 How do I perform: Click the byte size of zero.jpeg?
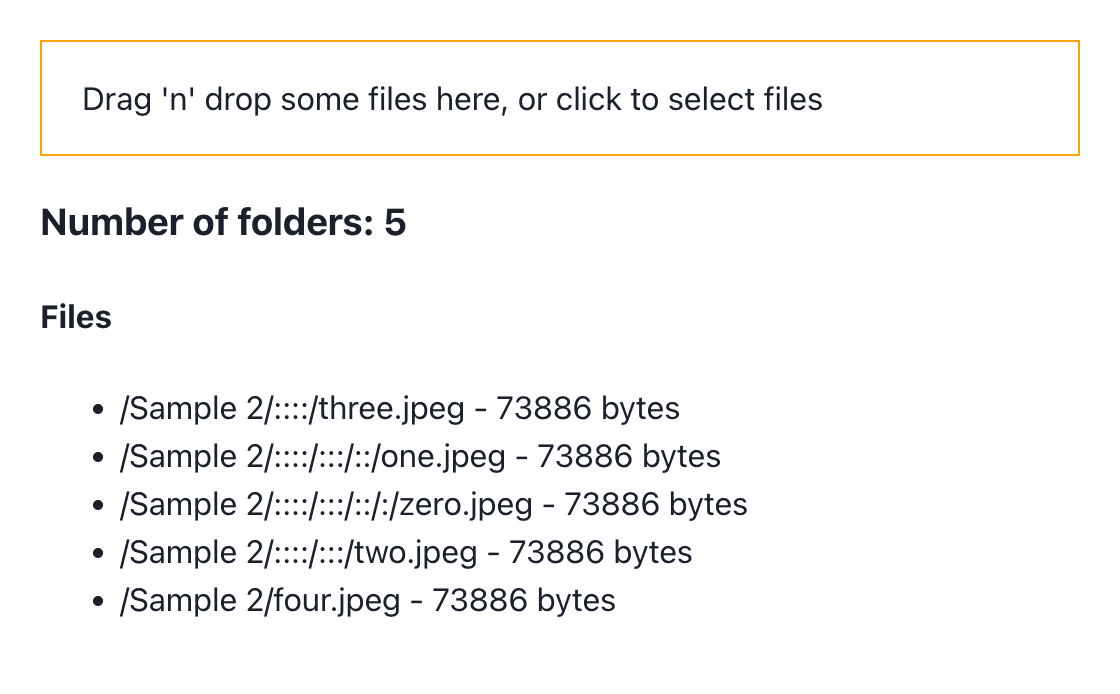pyautogui.click(x=656, y=505)
